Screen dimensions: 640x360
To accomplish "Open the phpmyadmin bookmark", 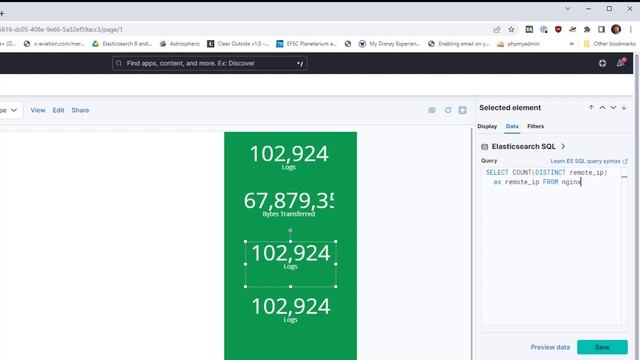I will (x=518, y=44).
